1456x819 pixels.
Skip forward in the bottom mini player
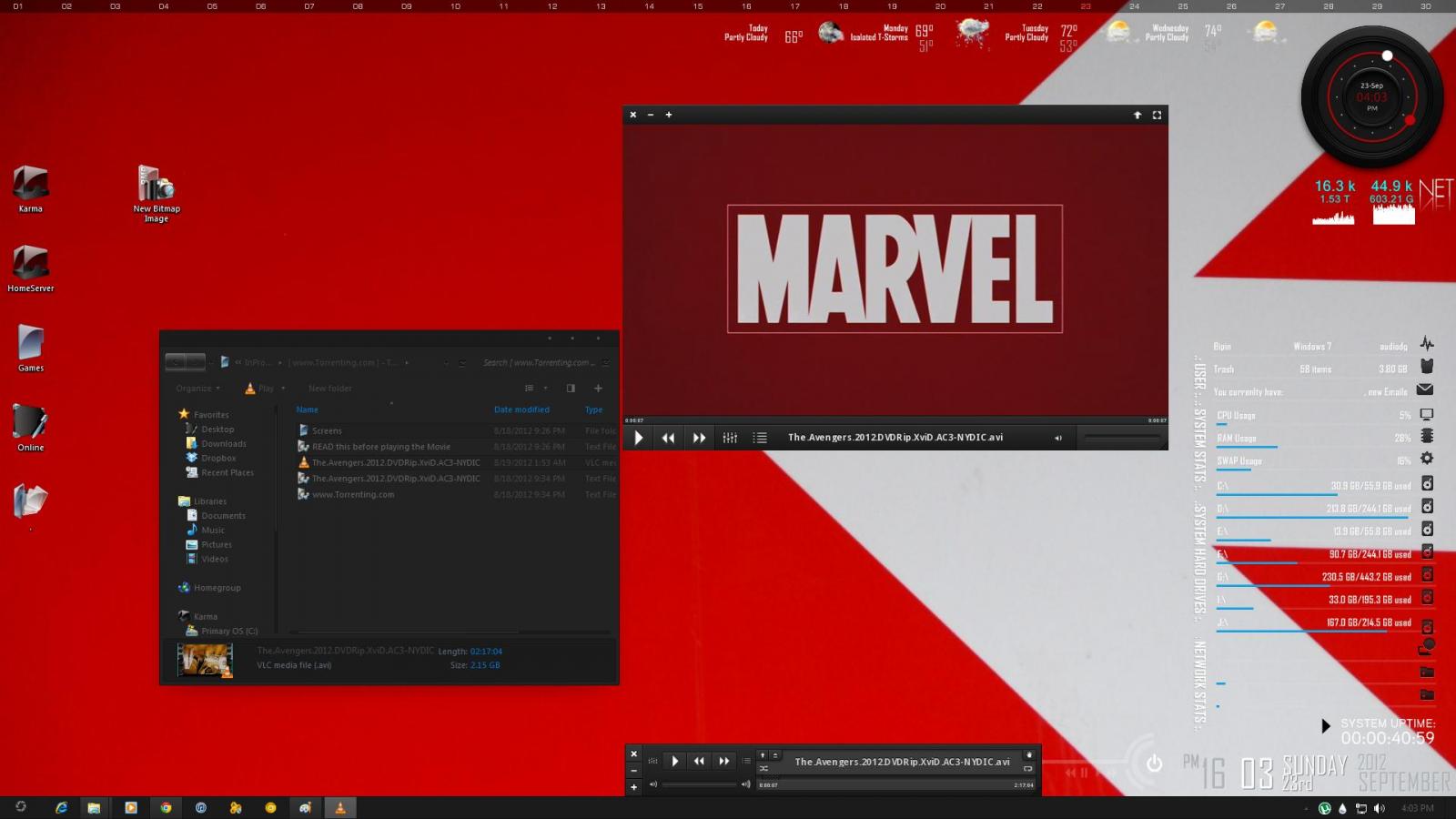tap(724, 761)
